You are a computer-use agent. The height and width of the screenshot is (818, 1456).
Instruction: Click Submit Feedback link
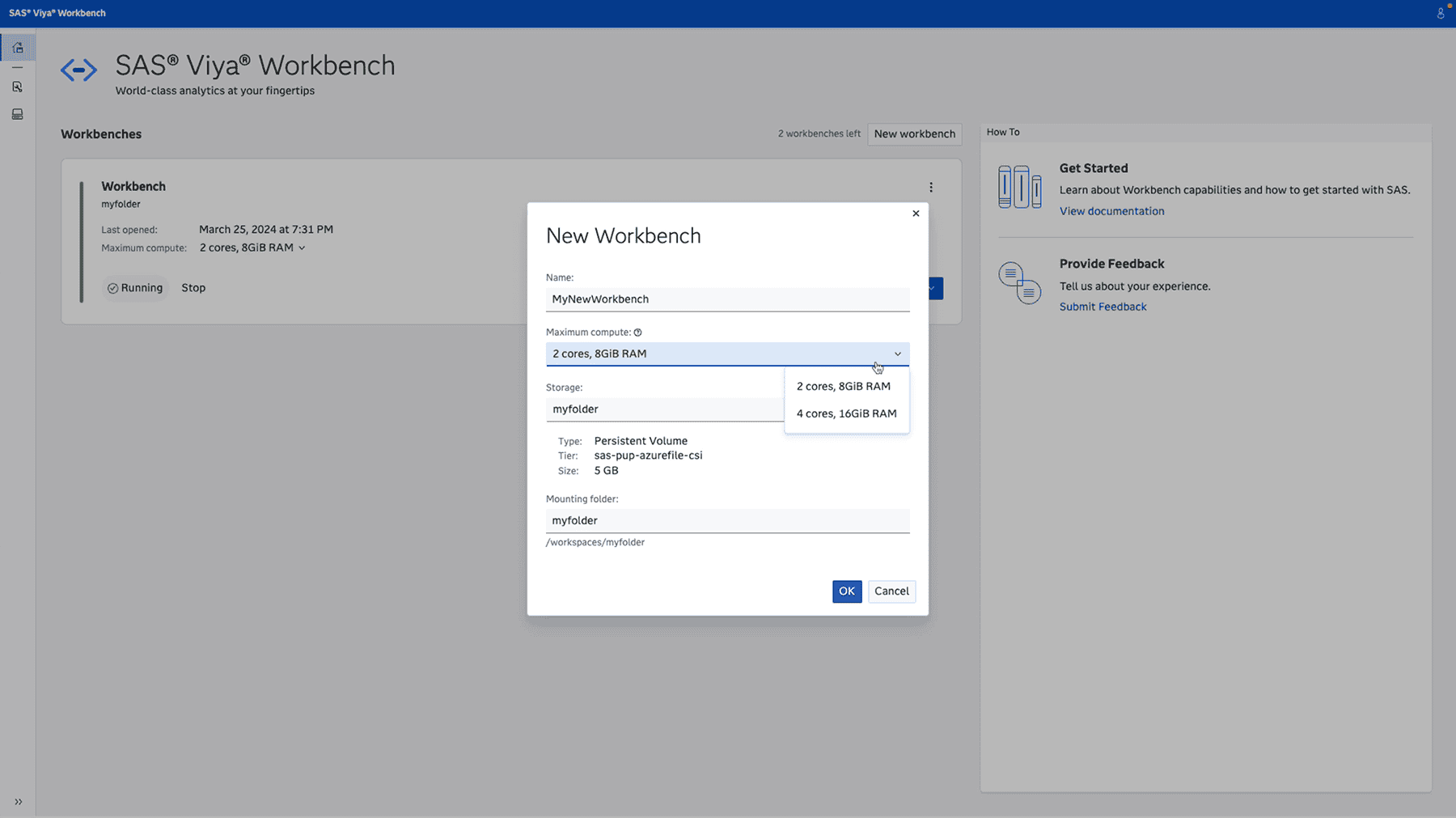pyautogui.click(x=1103, y=306)
